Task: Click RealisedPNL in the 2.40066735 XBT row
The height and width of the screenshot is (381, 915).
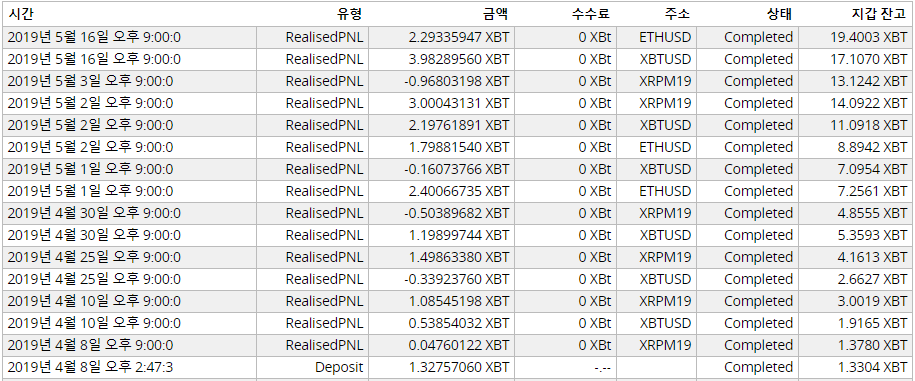Action: click(324, 191)
